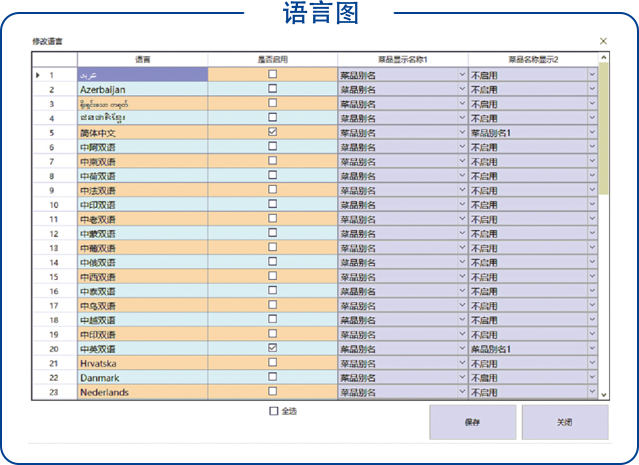Enable the Nederlands language checkbox

(x=273, y=391)
